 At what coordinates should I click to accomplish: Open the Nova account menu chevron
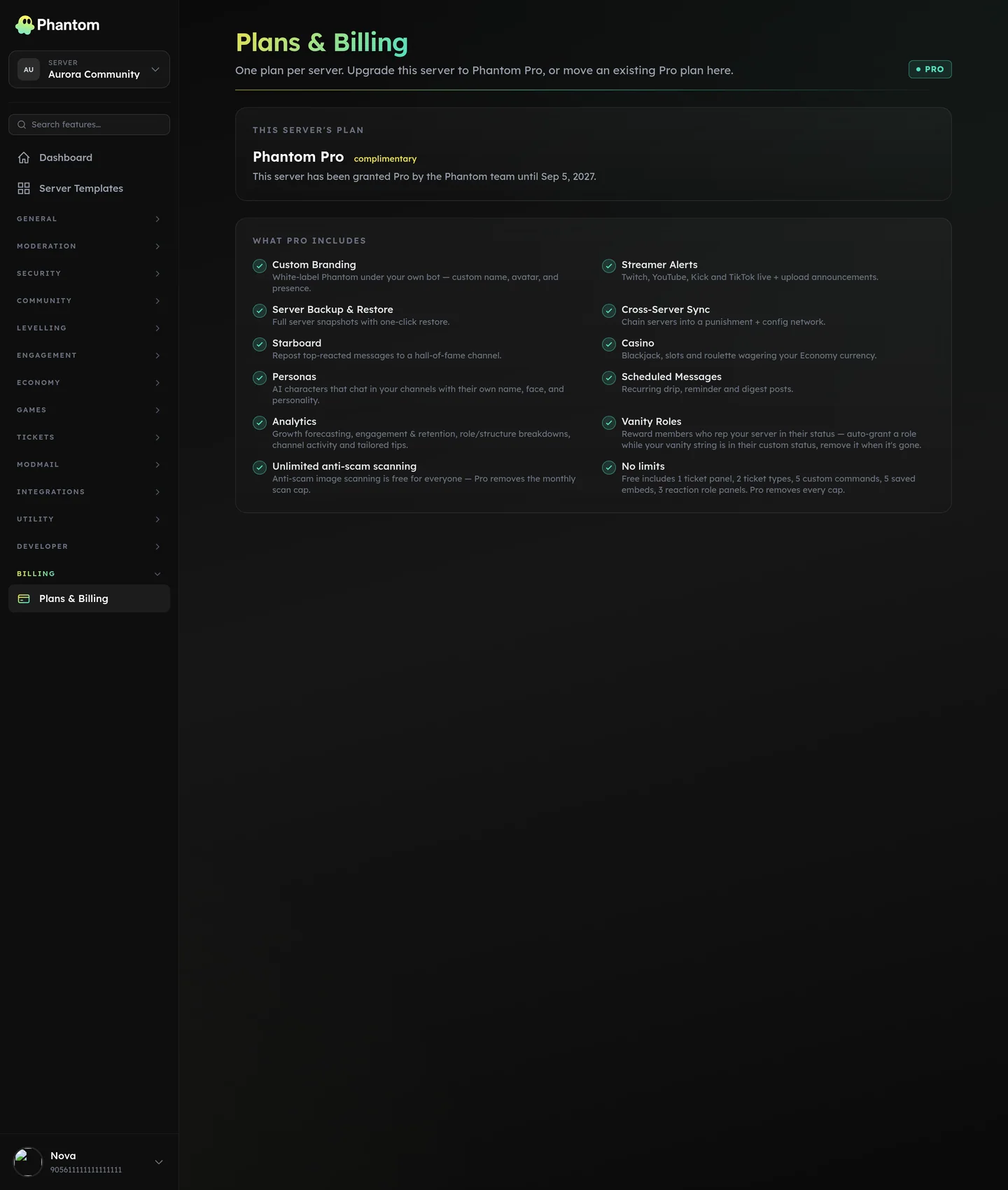click(159, 1162)
